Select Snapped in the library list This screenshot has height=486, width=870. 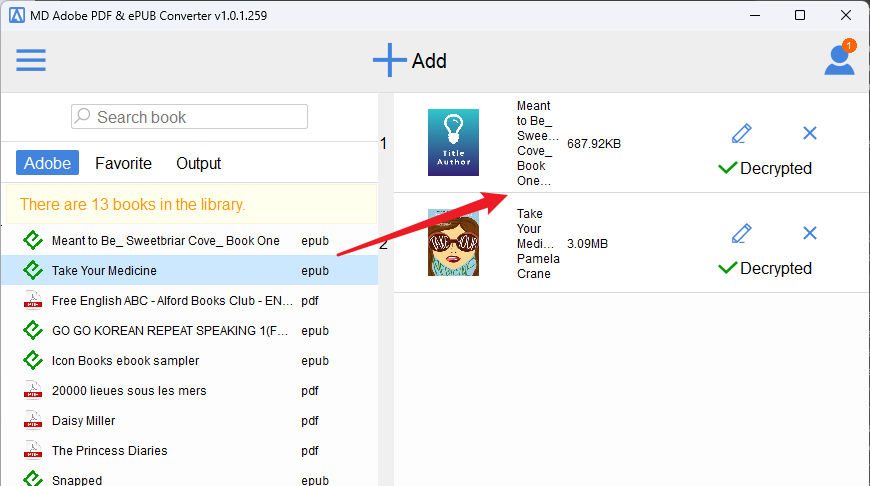point(189,477)
